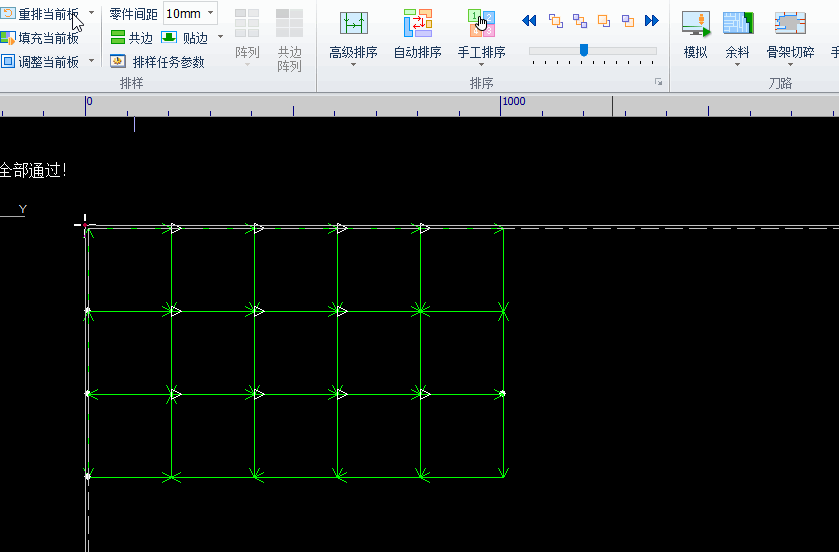
Task: Jump to first step with rewind arrows
Action: (530, 20)
